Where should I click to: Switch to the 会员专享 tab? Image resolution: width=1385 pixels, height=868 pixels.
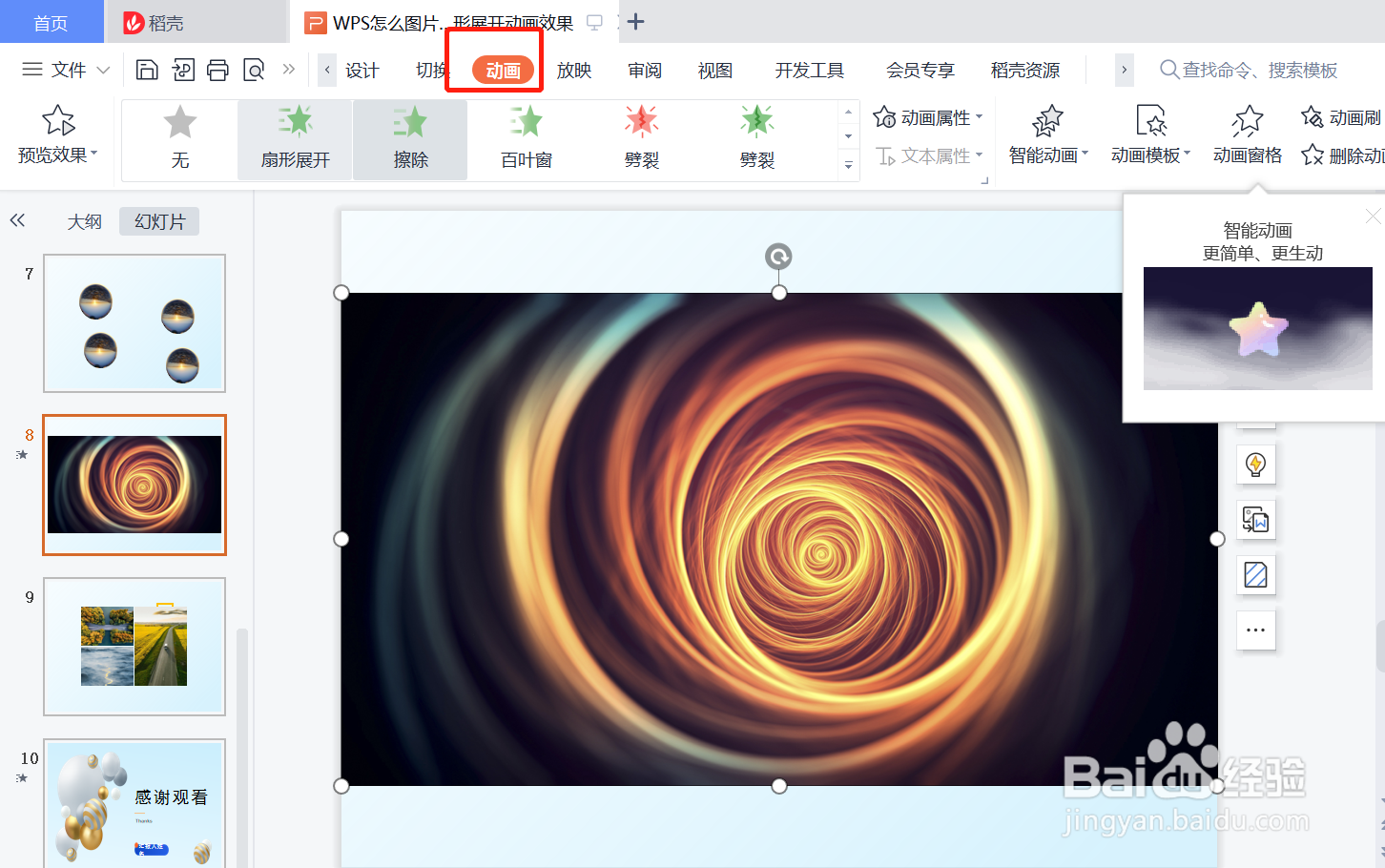920,71
